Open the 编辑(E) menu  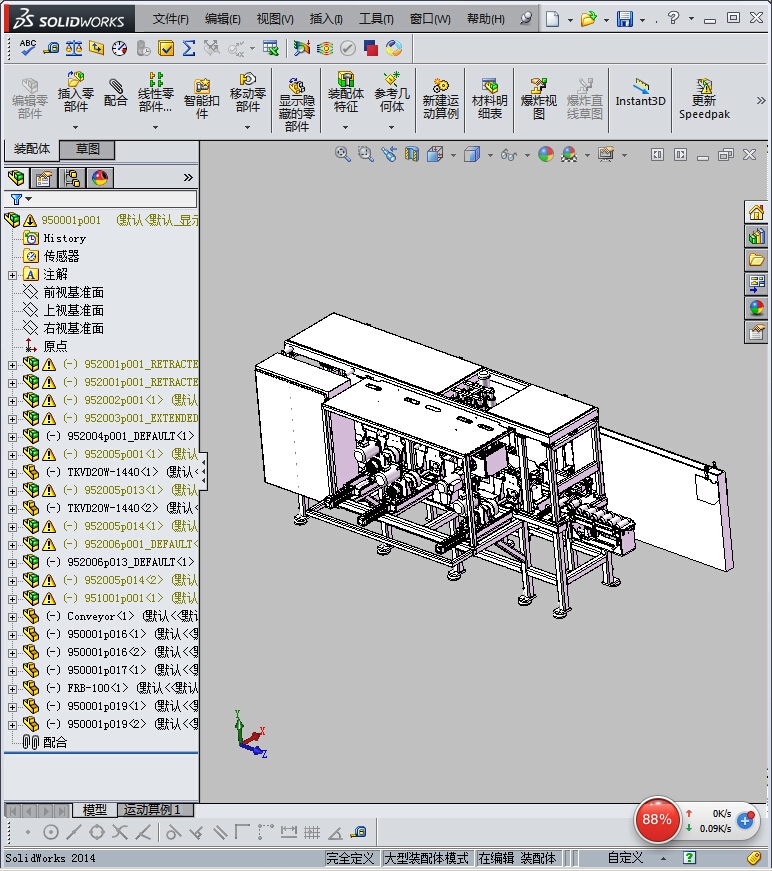pyautogui.click(x=222, y=19)
